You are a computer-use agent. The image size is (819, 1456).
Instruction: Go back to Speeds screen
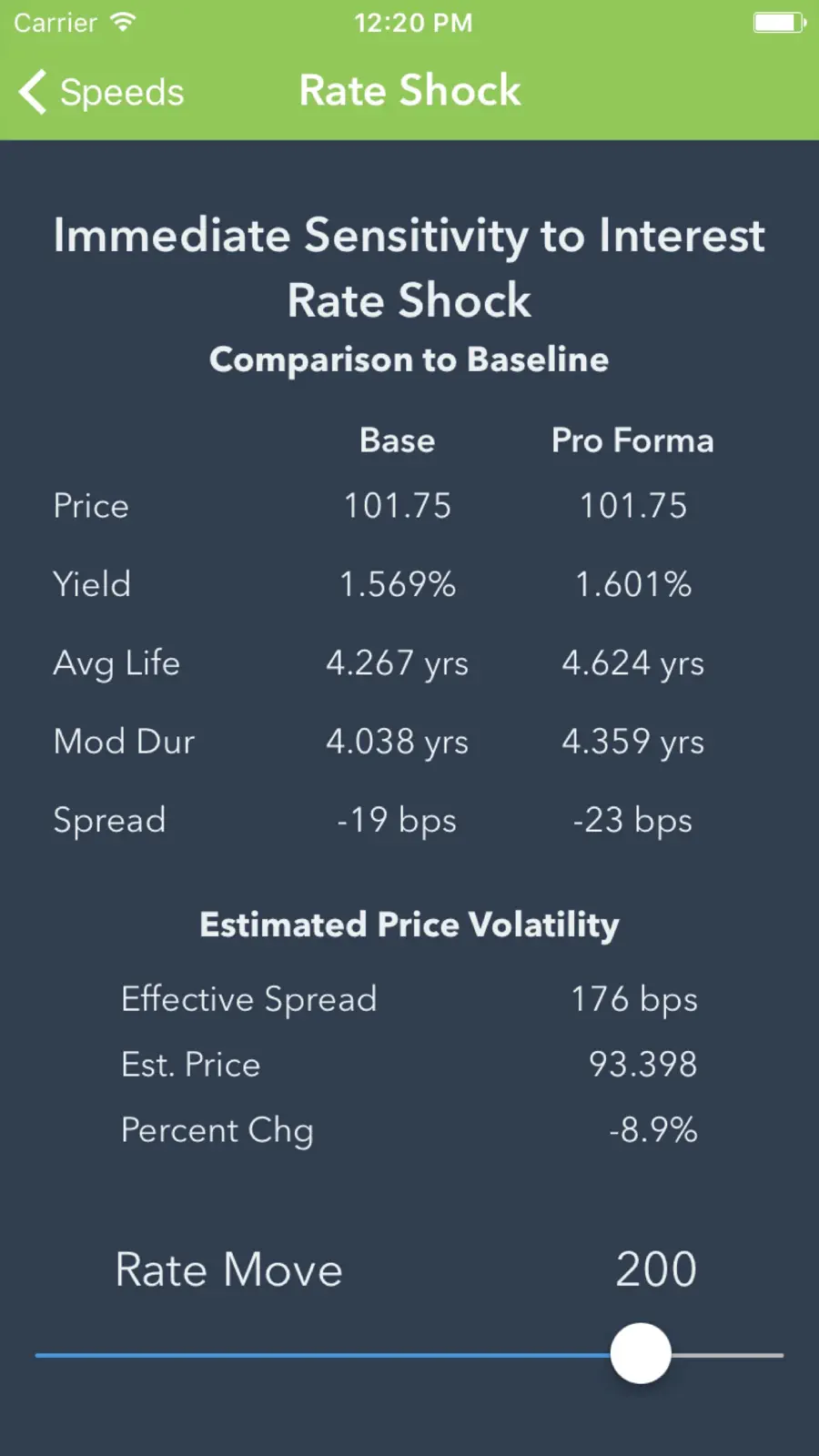click(101, 92)
